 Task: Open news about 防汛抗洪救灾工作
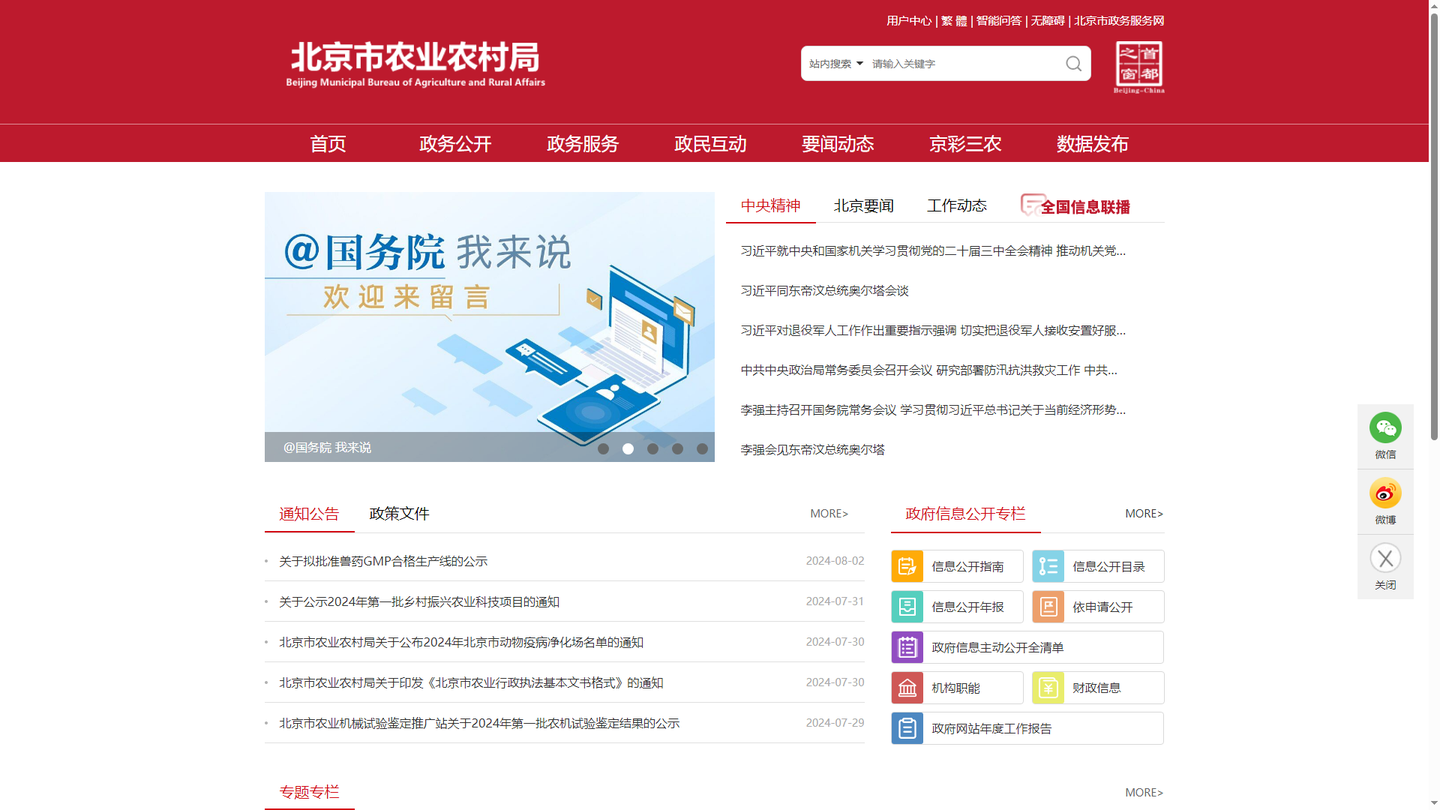pos(929,370)
